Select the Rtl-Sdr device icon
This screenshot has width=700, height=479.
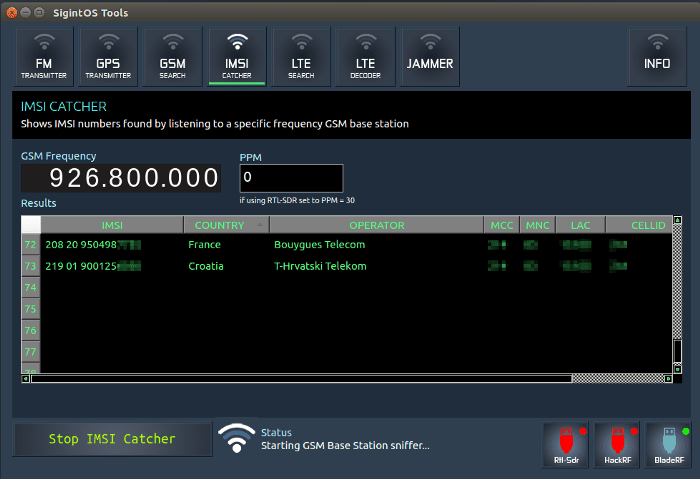pos(566,445)
